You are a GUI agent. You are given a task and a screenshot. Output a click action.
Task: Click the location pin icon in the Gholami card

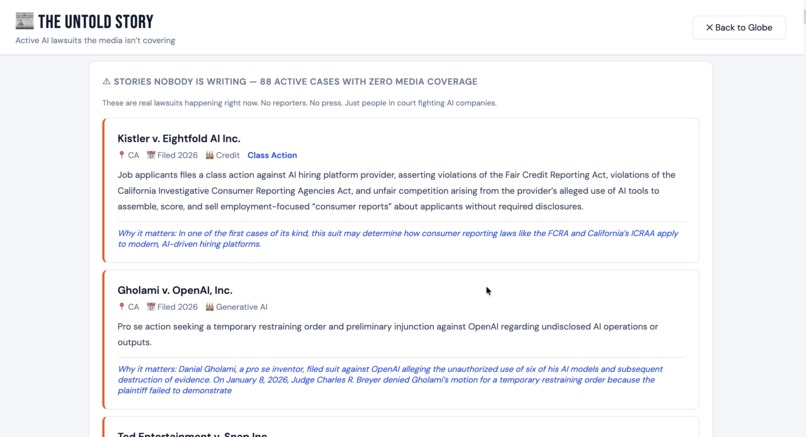[x=121, y=306]
